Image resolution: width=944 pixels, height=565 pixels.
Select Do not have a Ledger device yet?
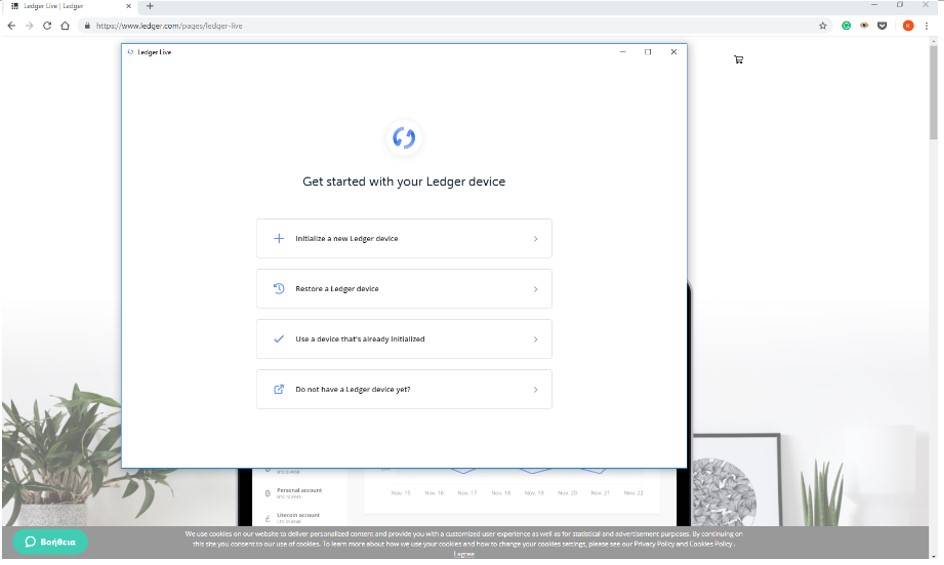pyautogui.click(x=404, y=389)
